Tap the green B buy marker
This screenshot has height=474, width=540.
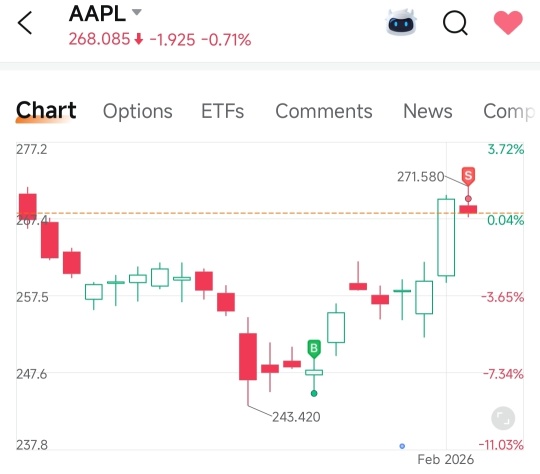[x=314, y=349]
